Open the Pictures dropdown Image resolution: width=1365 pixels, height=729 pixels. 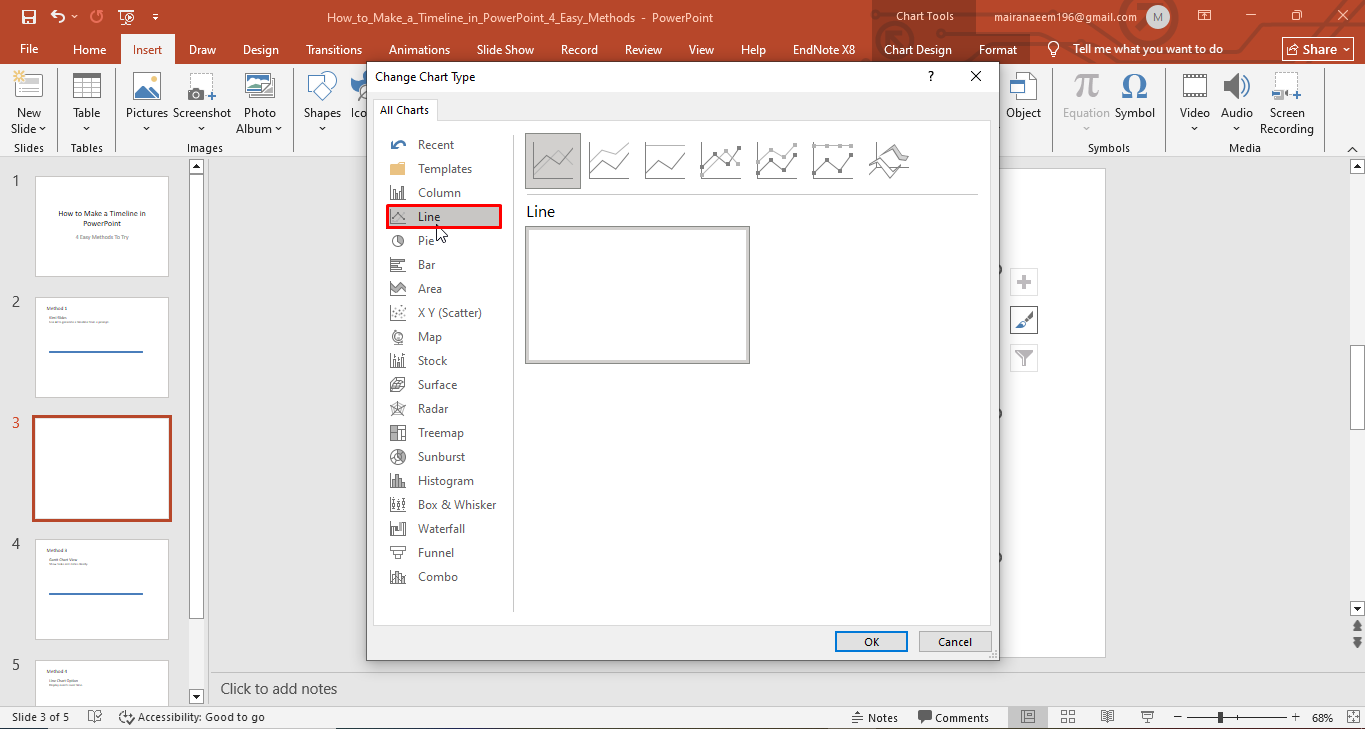[x=147, y=128]
